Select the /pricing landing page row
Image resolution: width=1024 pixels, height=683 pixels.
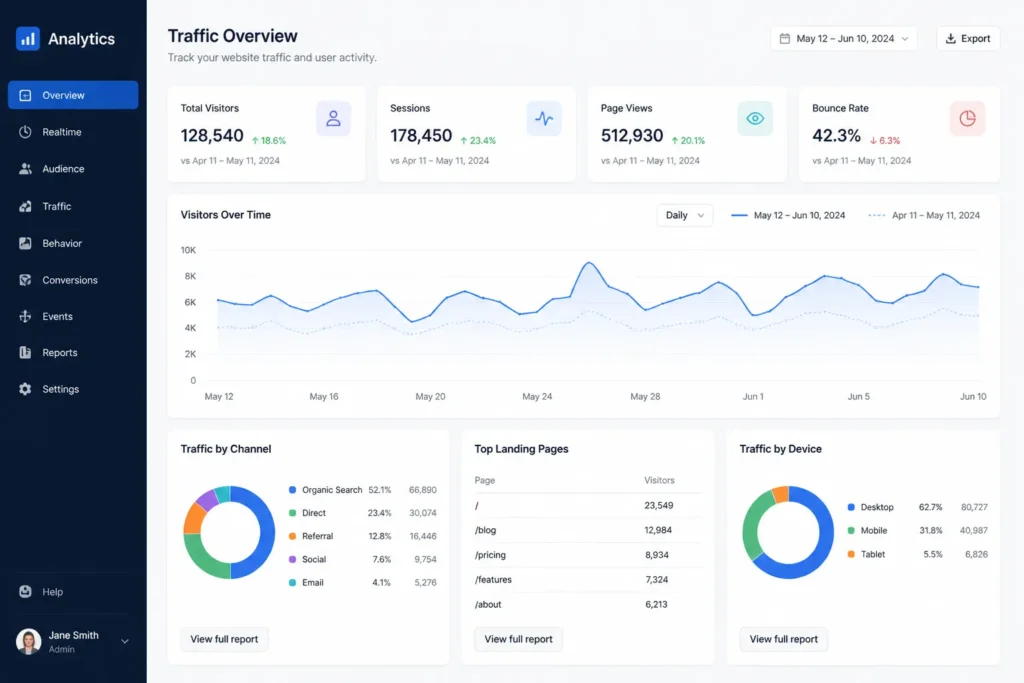click(x=588, y=555)
